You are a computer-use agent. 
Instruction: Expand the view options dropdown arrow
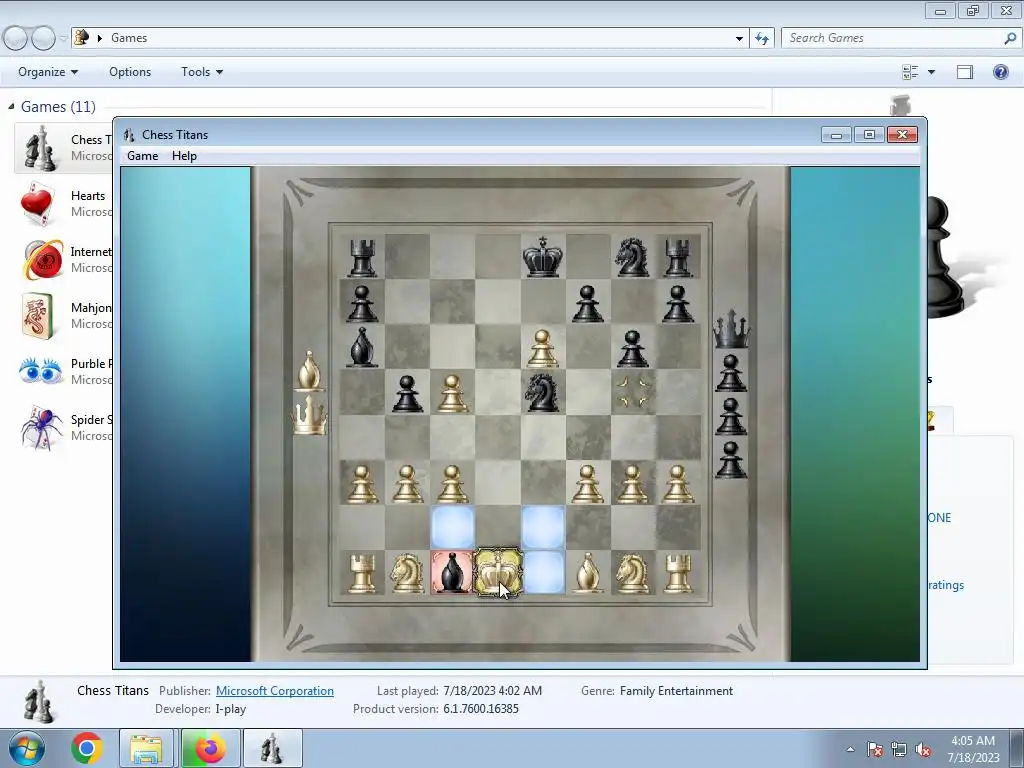931,72
